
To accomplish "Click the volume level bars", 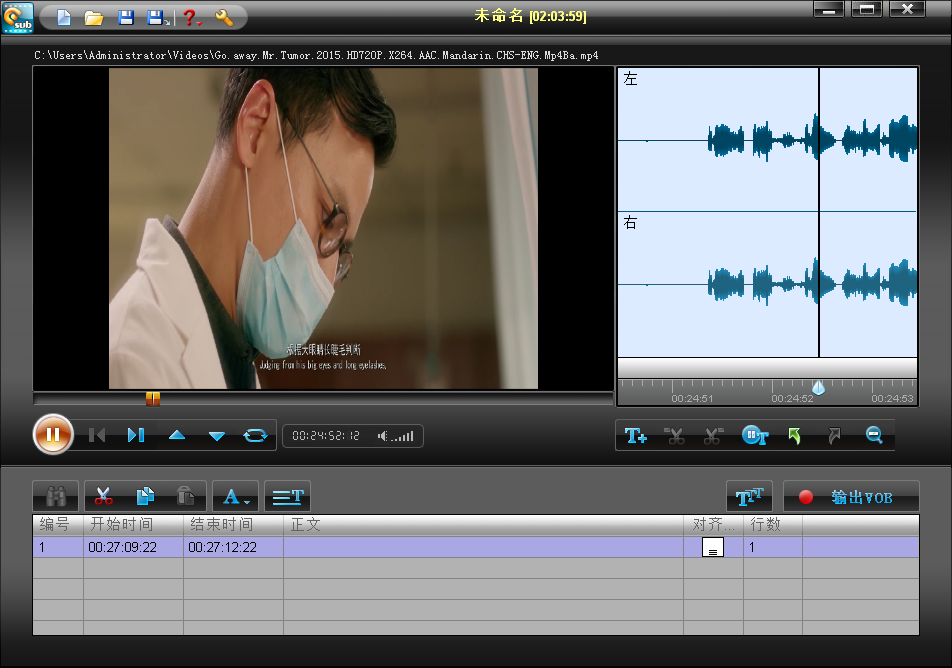I will (400, 436).
